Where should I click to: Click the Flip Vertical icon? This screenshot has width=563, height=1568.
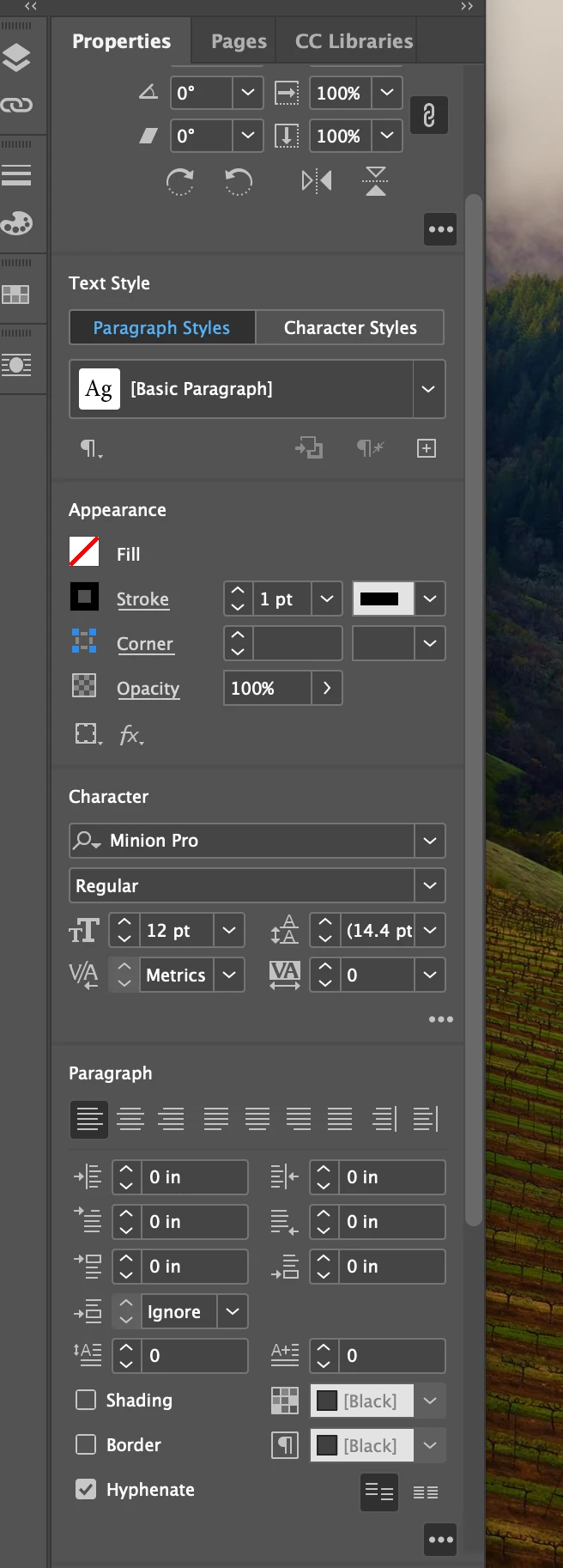click(375, 181)
